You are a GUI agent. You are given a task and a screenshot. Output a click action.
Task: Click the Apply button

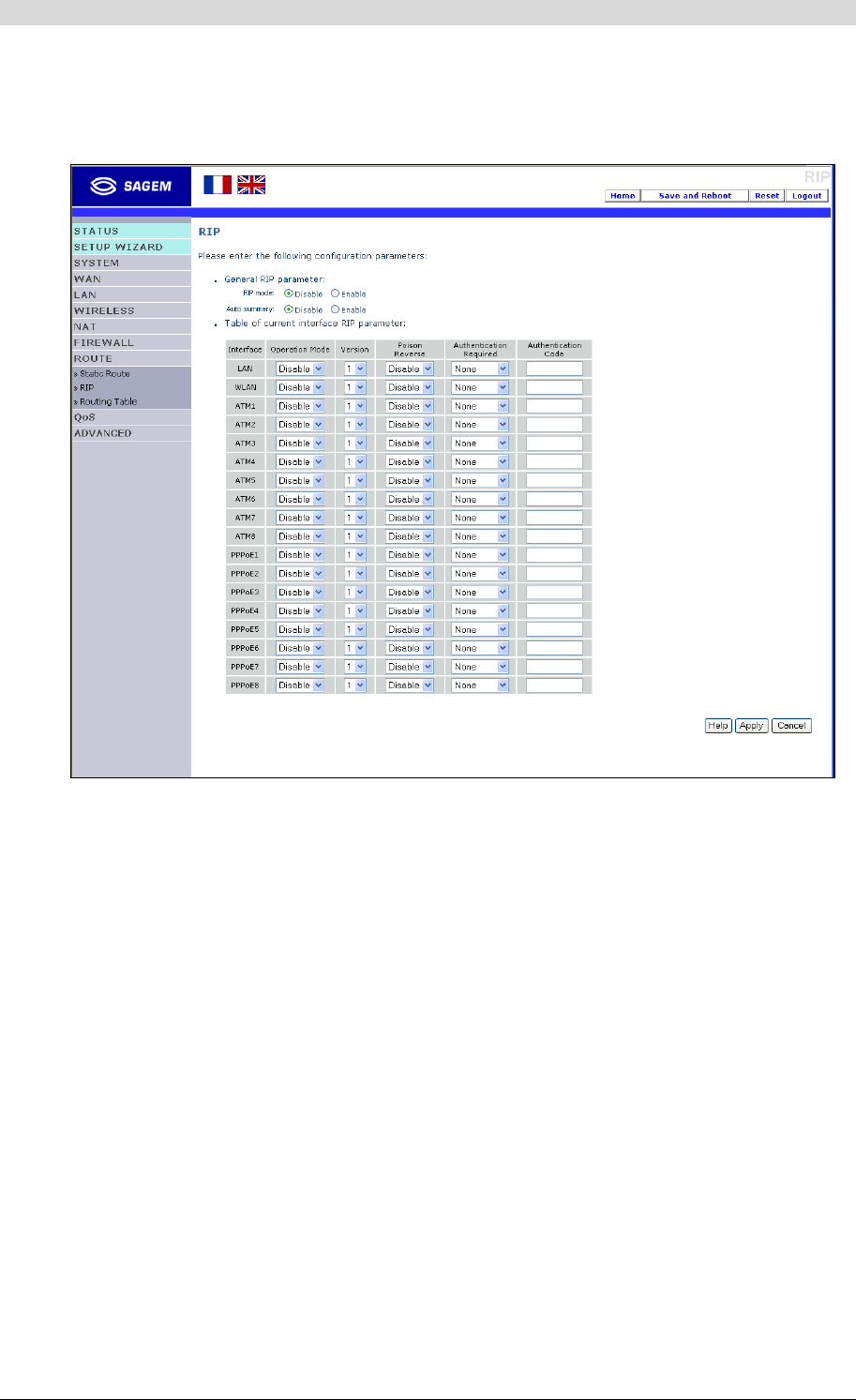pyautogui.click(x=751, y=726)
